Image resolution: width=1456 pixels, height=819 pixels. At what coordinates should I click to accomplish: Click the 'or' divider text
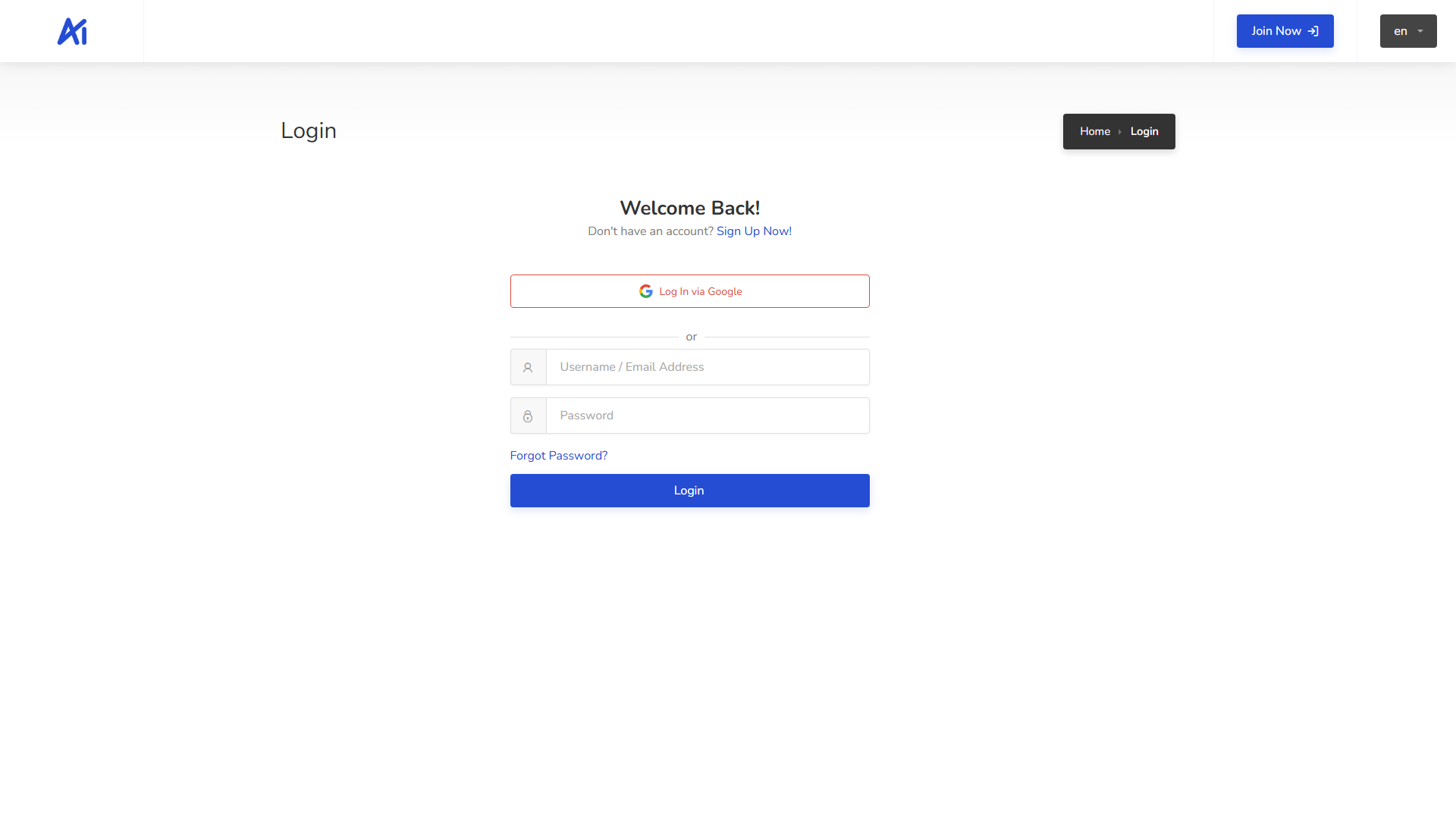[691, 337]
